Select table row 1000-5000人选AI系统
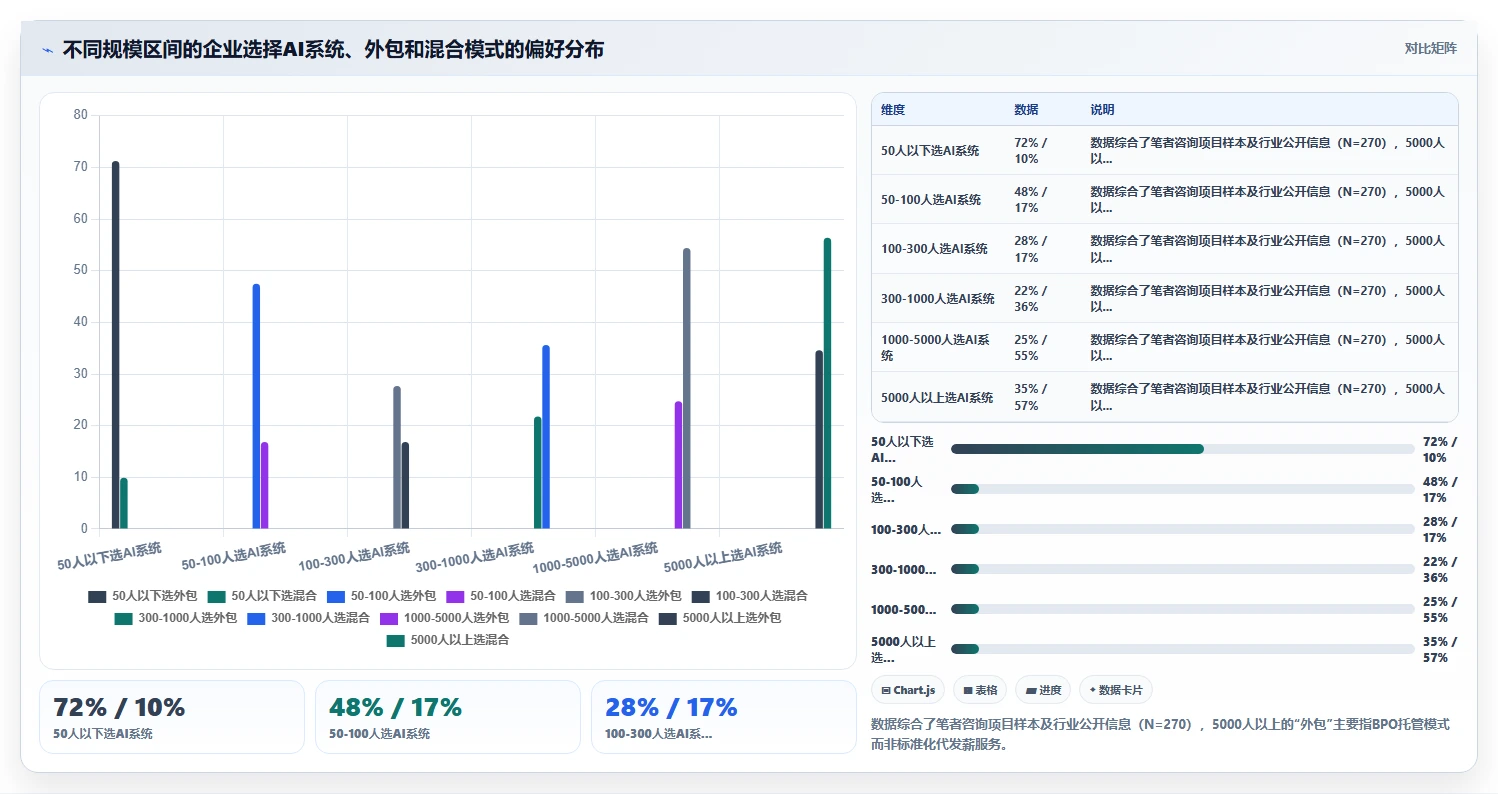 tap(1165, 348)
